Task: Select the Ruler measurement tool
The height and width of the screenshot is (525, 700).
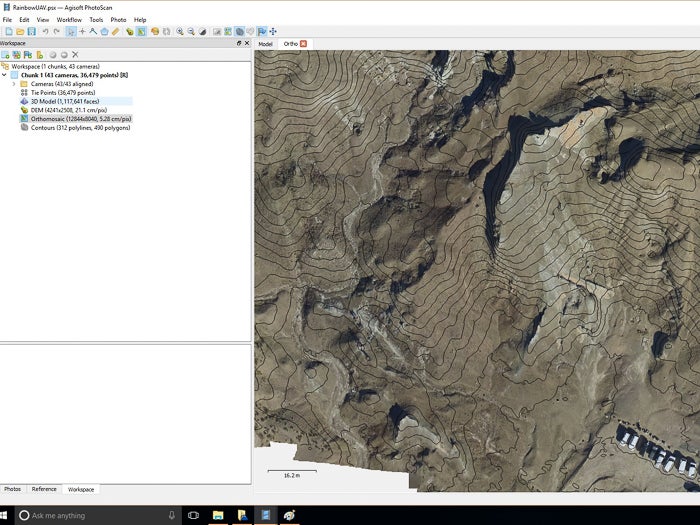Action: click(x=116, y=32)
